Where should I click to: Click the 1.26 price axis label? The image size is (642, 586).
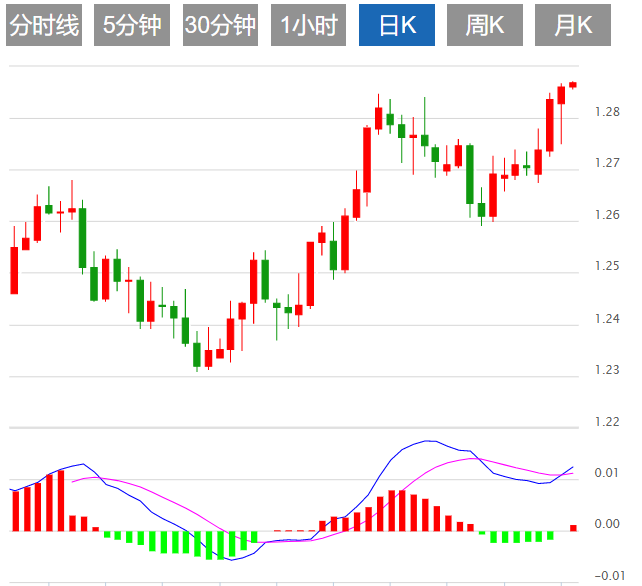tap(607, 215)
